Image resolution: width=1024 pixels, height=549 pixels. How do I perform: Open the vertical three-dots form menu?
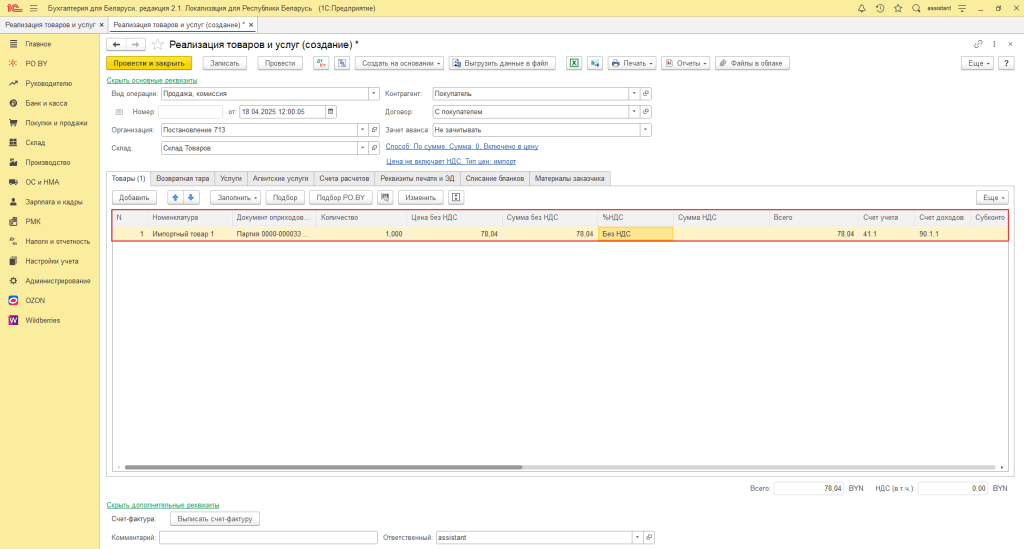[995, 44]
